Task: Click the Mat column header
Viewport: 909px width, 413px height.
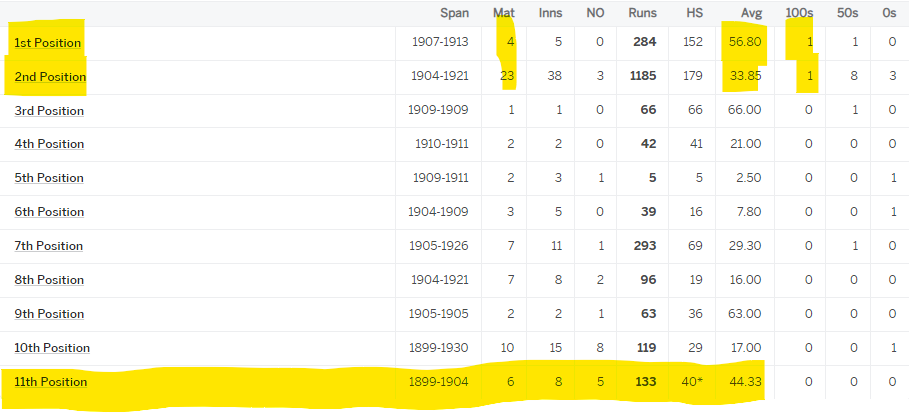Action: (x=504, y=13)
